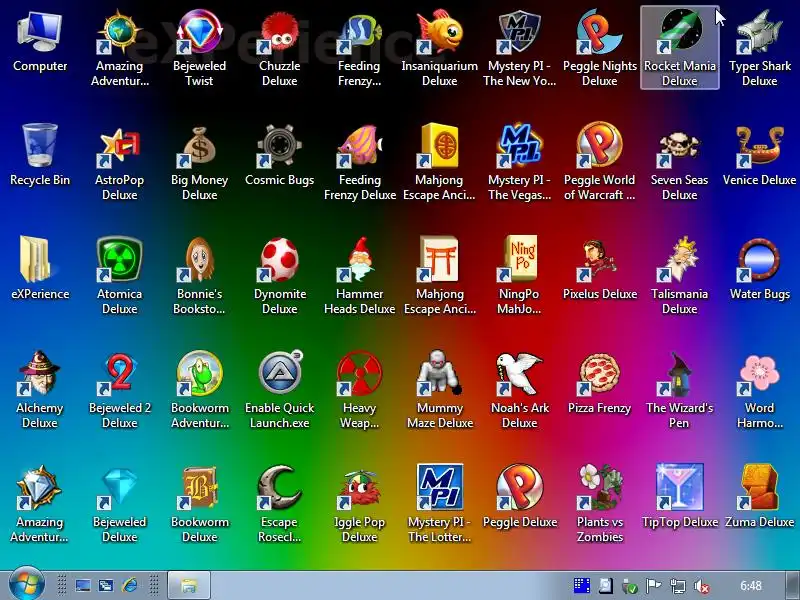The height and width of the screenshot is (600, 800).
Task: Launch Internet Explorer from Quick Launch
Action: [129, 585]
